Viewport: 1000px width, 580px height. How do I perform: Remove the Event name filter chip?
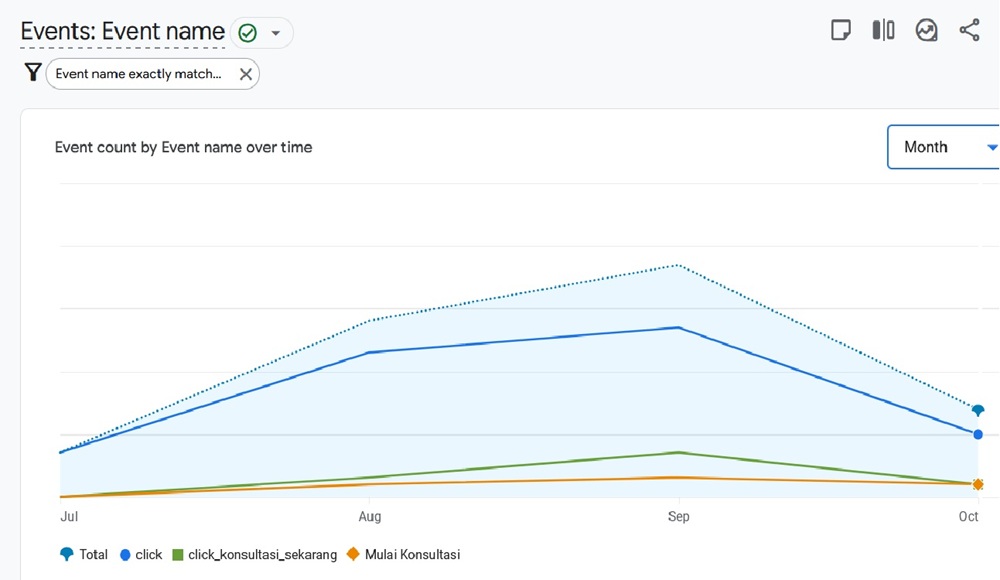point(245,74)
